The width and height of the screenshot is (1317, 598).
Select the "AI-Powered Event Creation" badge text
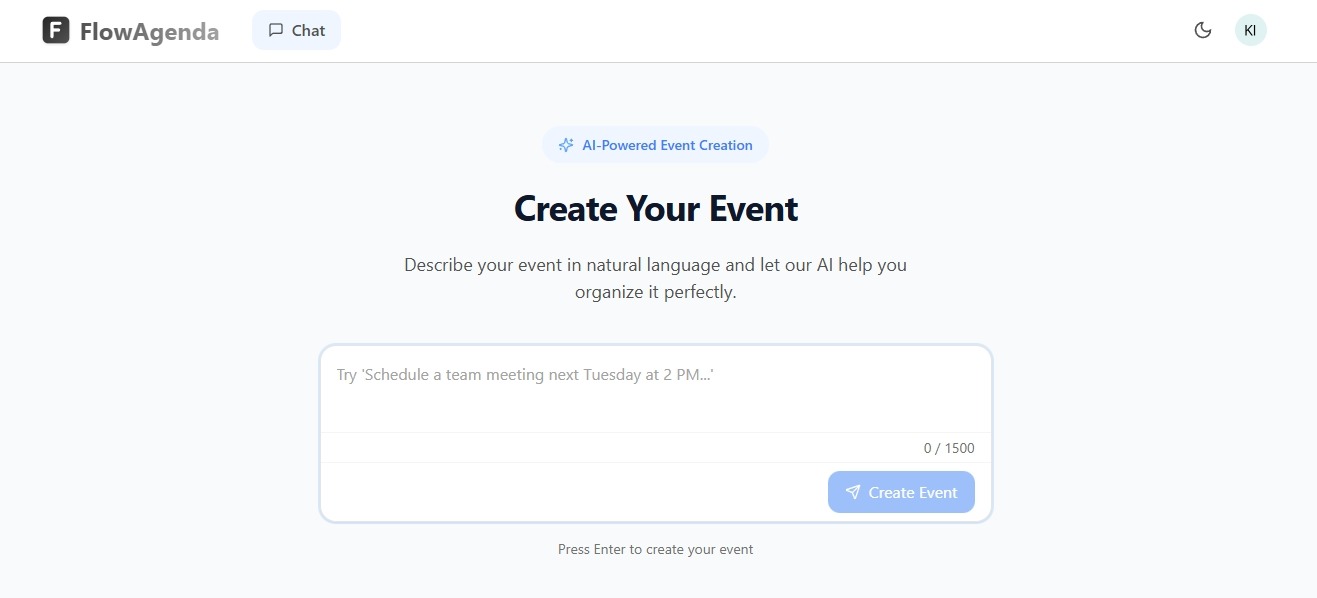click(667, 145)
